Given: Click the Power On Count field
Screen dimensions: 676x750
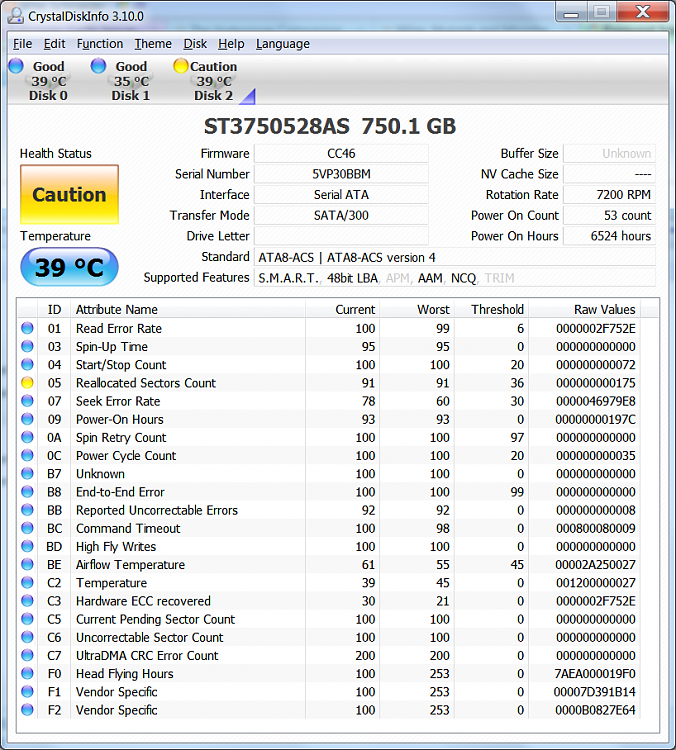Looking at the screenshot, I should pyautogui.click(x=610, y=215).
